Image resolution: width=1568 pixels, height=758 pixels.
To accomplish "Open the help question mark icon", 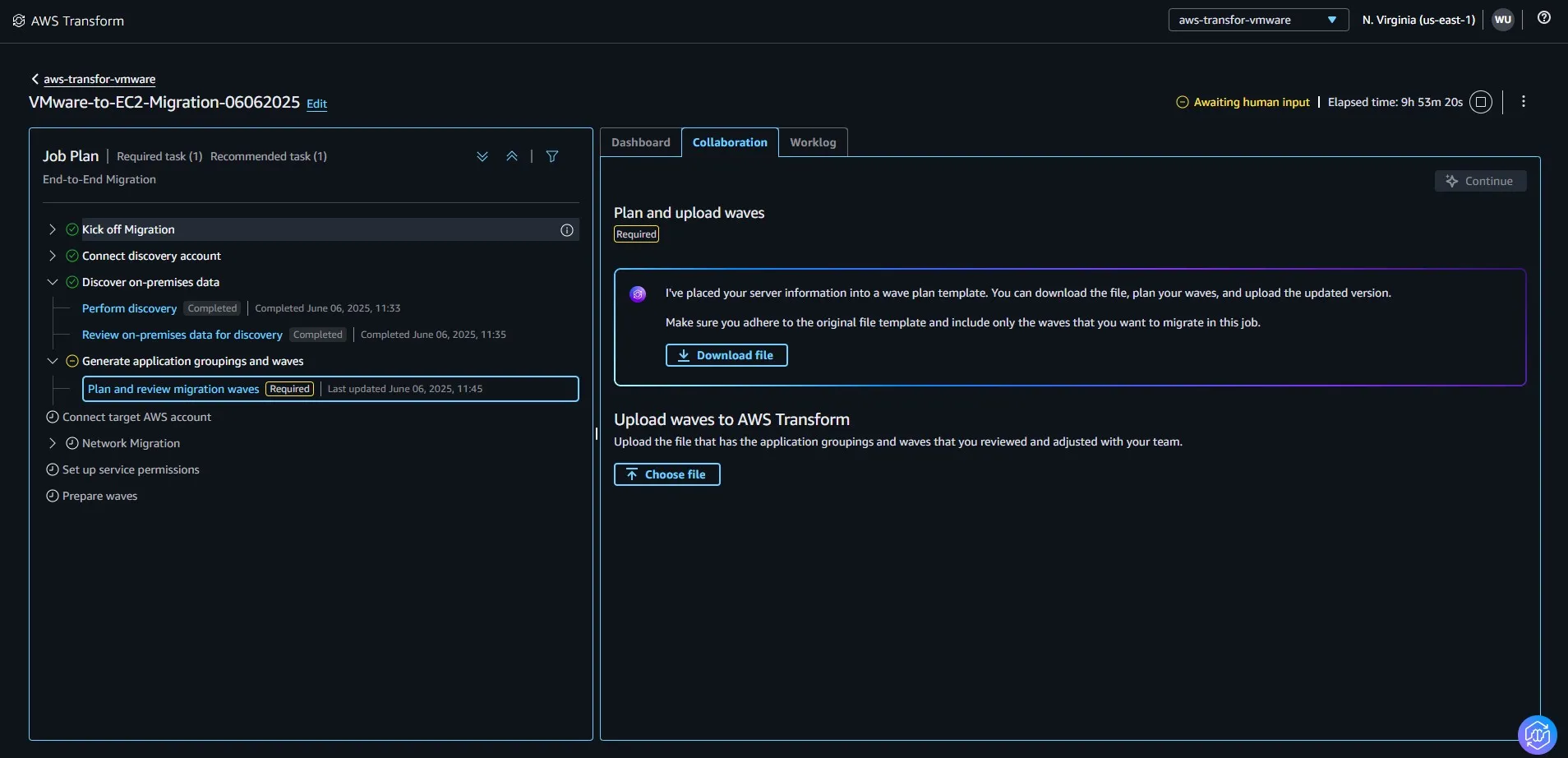I will [1544, 18].
